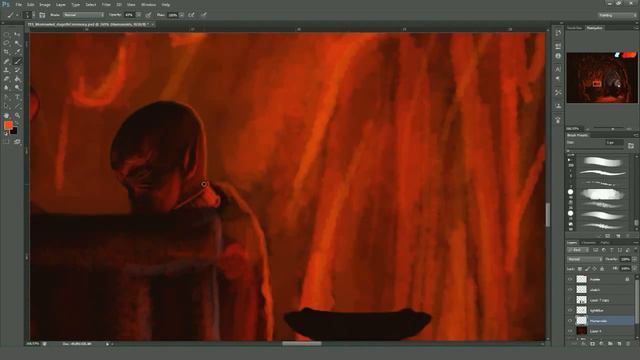640x360 pixels.
Task: Enable airbrush mode in options bar
Action: (191, 15)
